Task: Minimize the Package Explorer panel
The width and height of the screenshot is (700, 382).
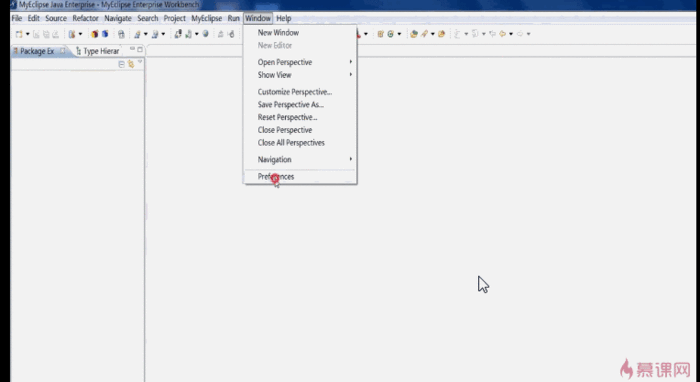Action: (132, 49)
